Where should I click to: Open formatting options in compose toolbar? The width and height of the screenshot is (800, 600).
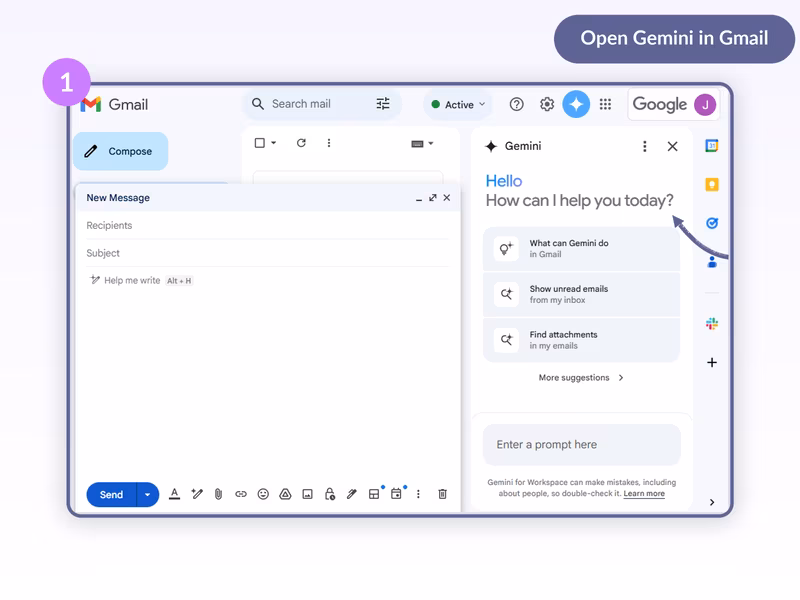pos(174,494)
